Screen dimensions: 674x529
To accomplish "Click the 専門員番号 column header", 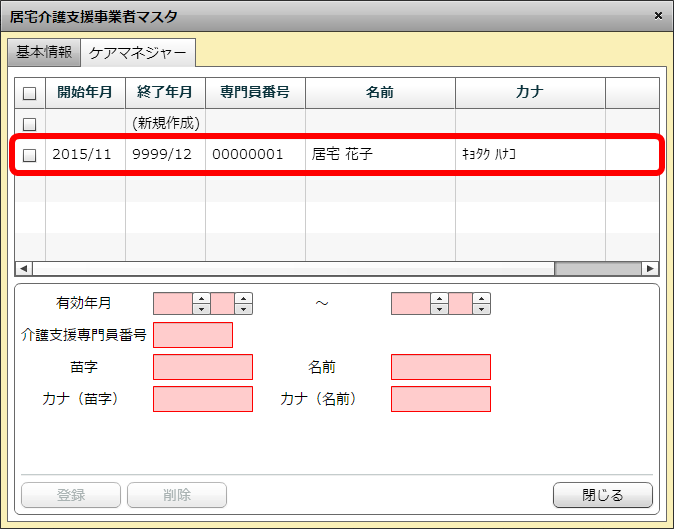I will pyautogui.click(x=255, y=93).
